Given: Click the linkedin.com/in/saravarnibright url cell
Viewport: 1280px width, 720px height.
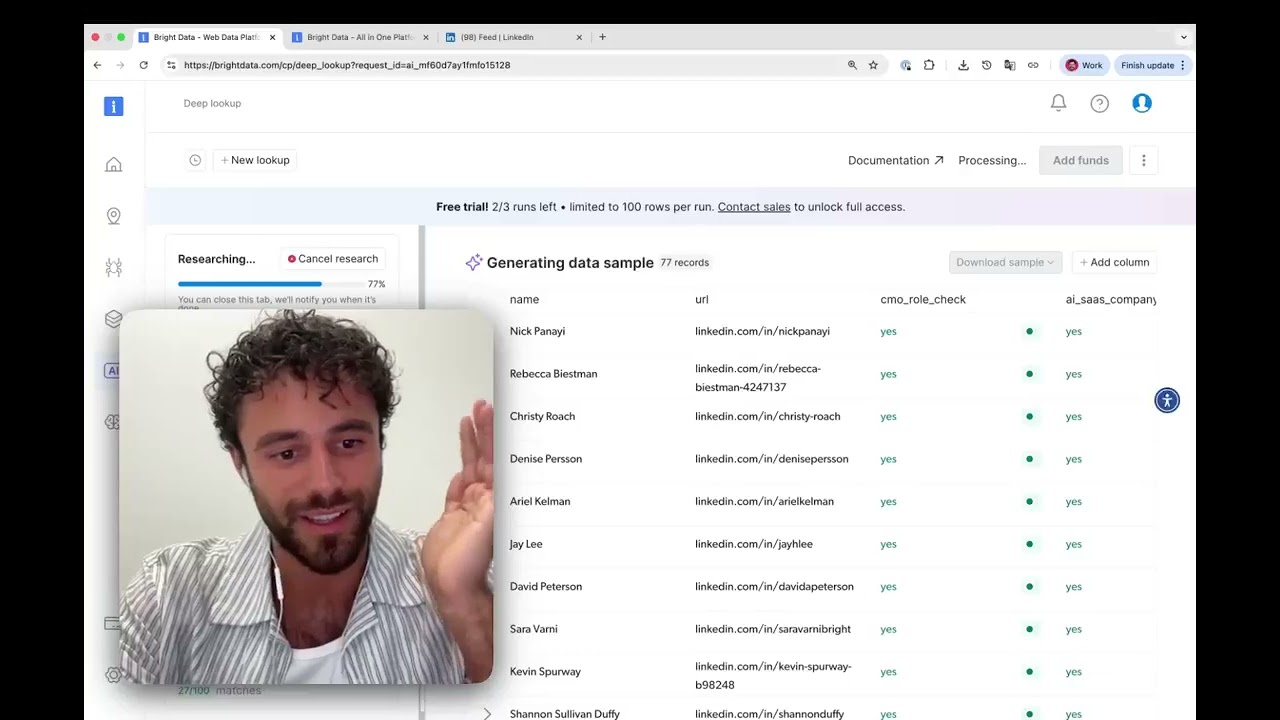Looking at the screenshot, I should (x=773, y=629).
